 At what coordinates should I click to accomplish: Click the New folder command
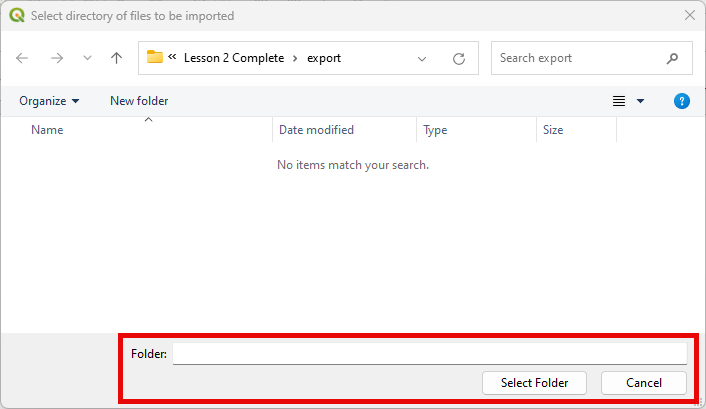click(139, 101)
